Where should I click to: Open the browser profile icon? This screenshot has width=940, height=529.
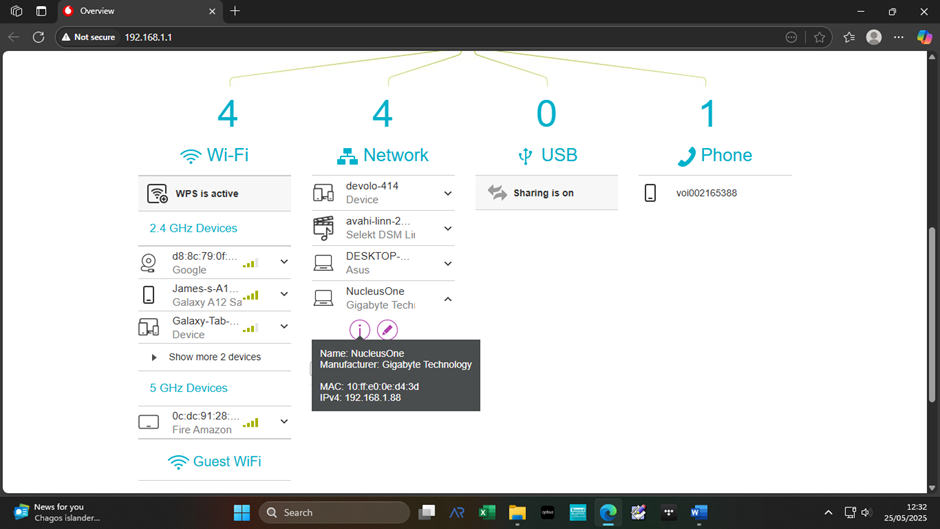click(x=874, y=37)
